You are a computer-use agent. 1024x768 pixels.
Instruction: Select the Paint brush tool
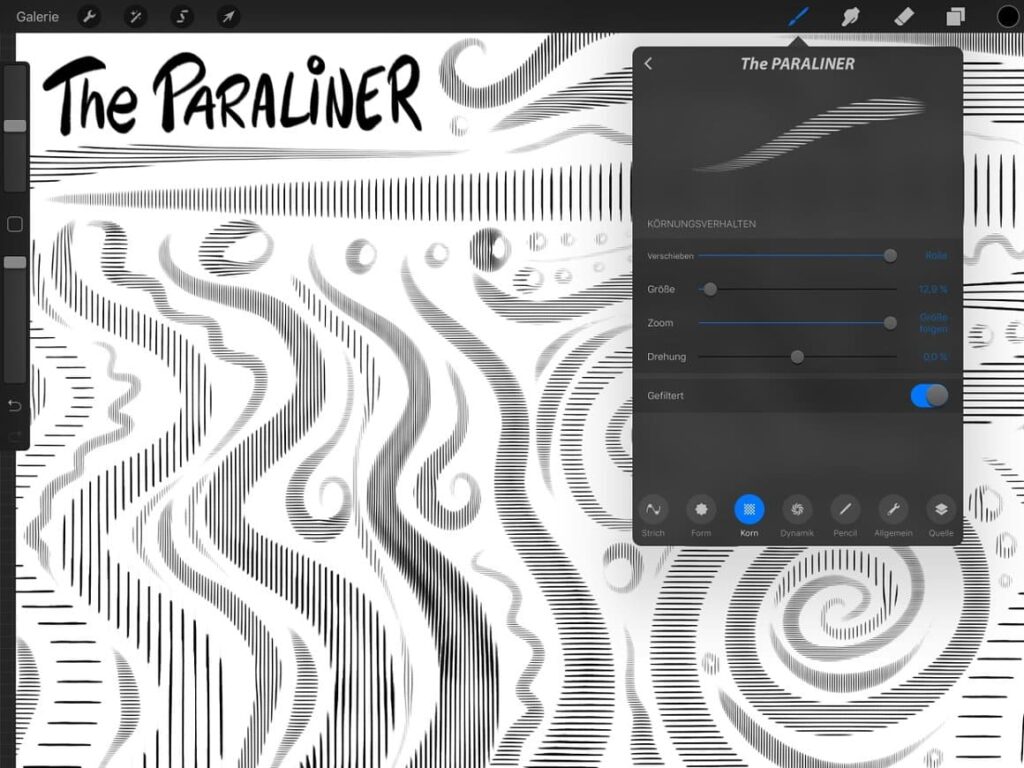[798, 16]
